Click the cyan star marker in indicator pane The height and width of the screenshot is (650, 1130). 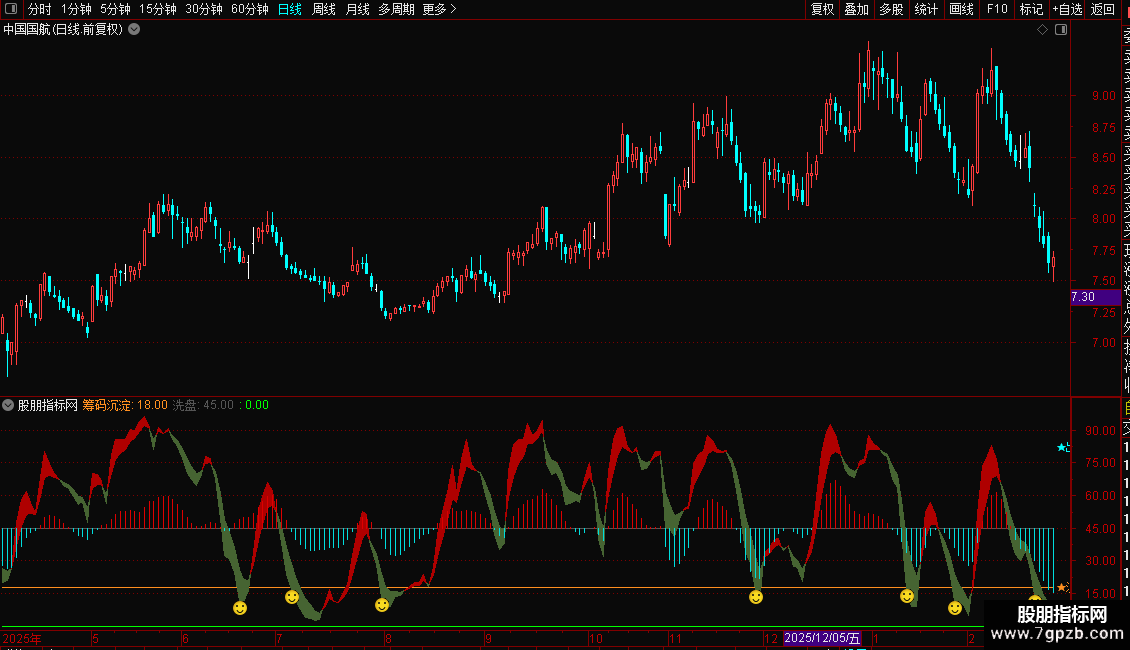(1062, 448)
